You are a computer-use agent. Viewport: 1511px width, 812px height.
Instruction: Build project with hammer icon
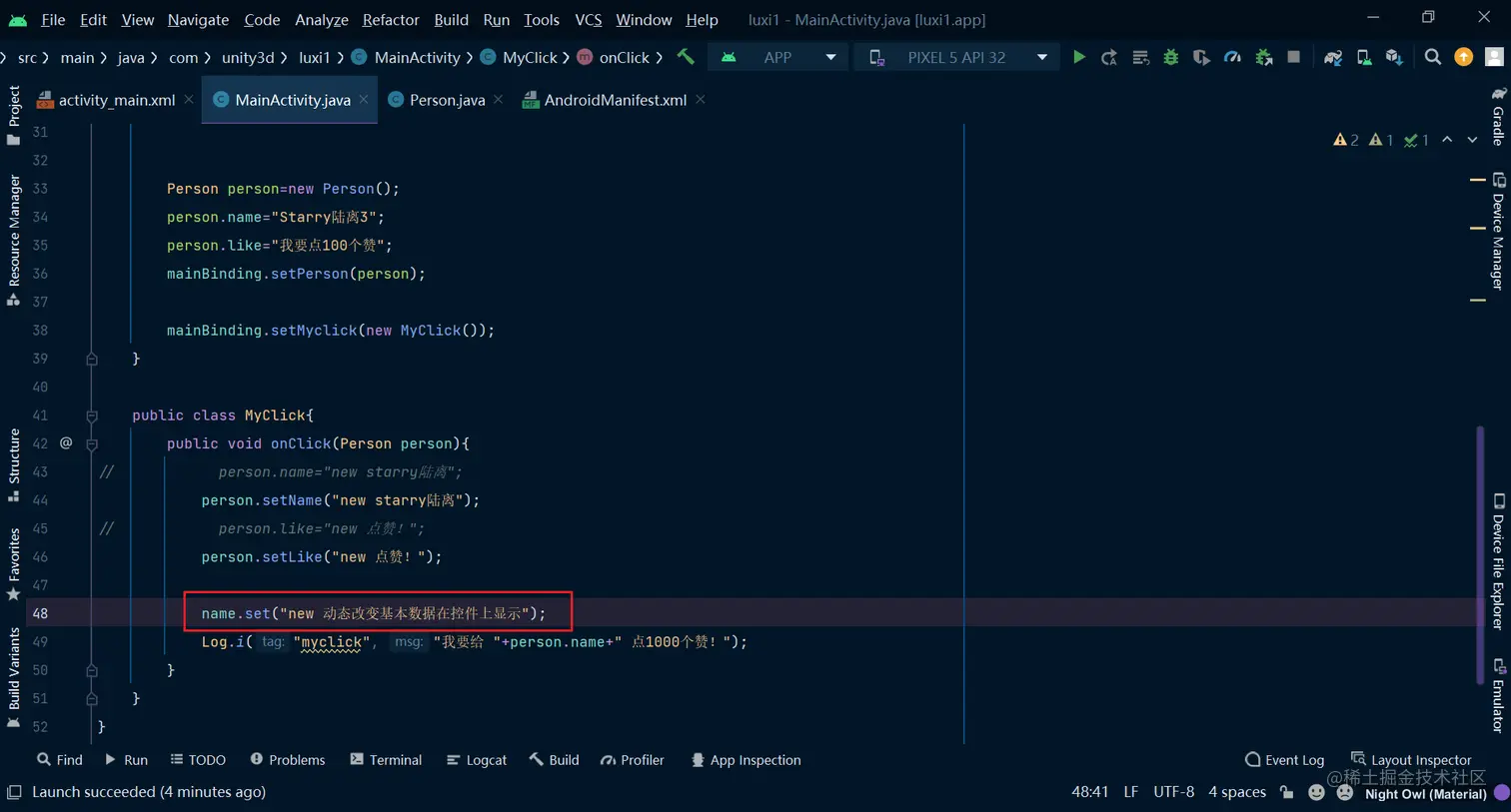point(686,57)
